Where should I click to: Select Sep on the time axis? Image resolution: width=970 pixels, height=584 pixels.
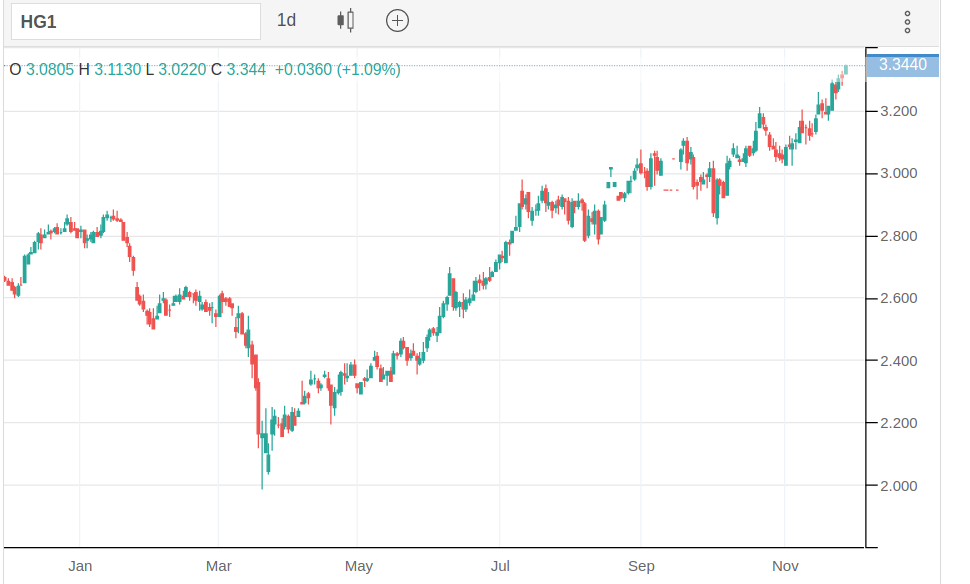(641, 566)
